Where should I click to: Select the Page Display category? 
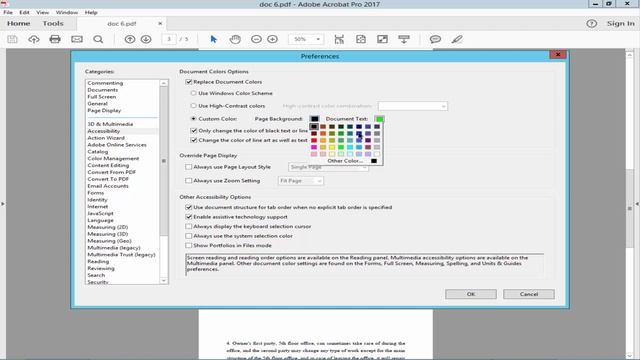[104, 110]
